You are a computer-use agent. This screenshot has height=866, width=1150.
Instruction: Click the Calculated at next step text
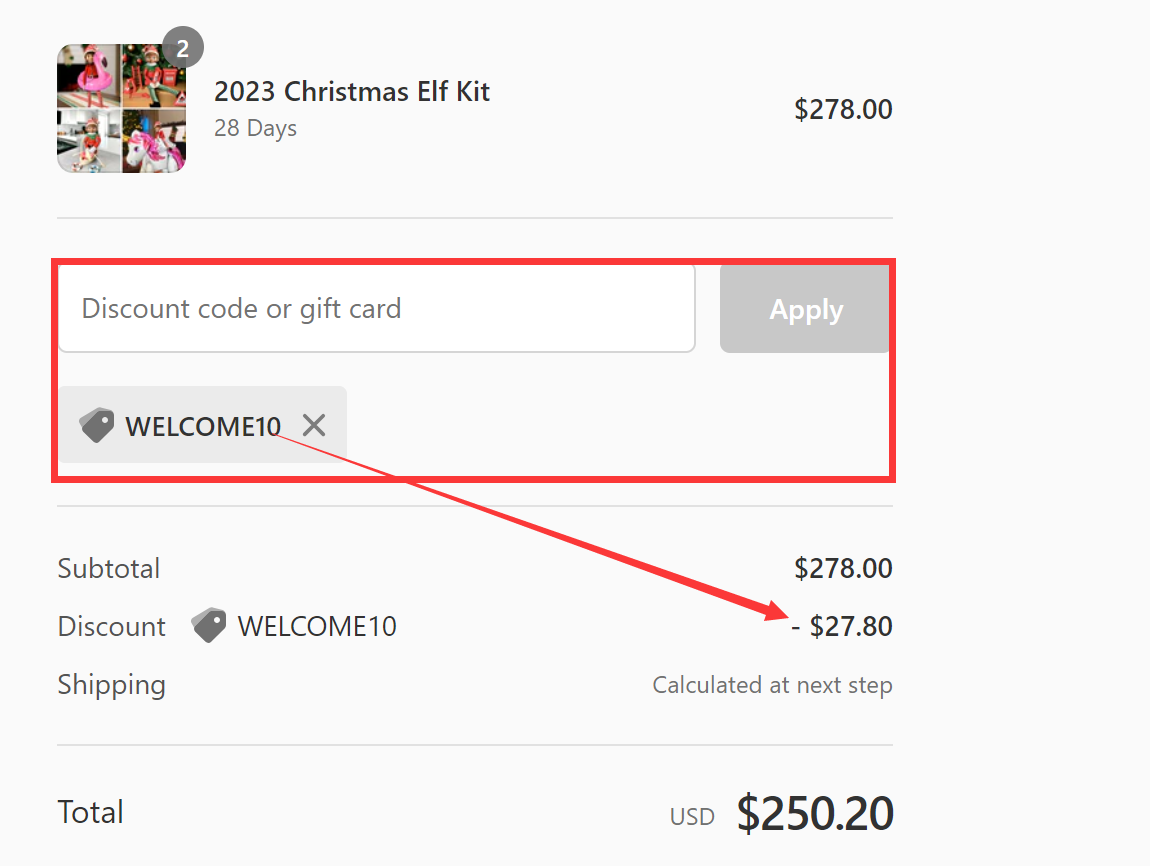pyautogui.click(x=772, y=685)
